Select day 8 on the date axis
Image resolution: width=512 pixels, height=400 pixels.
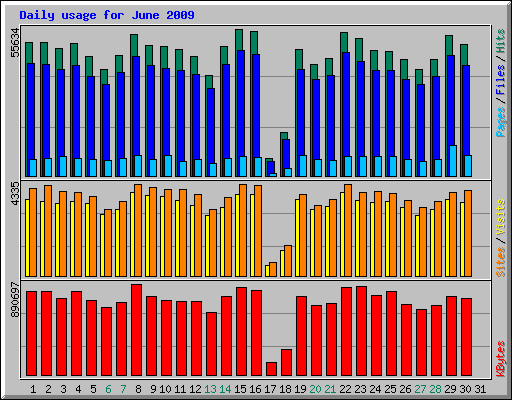[138, 389]
